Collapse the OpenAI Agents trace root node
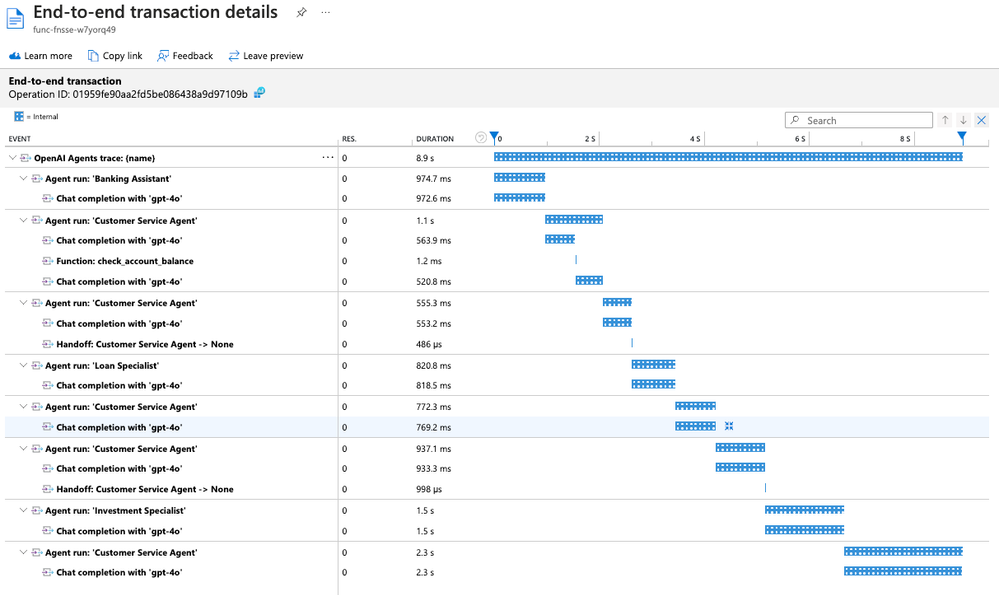Screen dimensions: 999x595 click(12, 157)
